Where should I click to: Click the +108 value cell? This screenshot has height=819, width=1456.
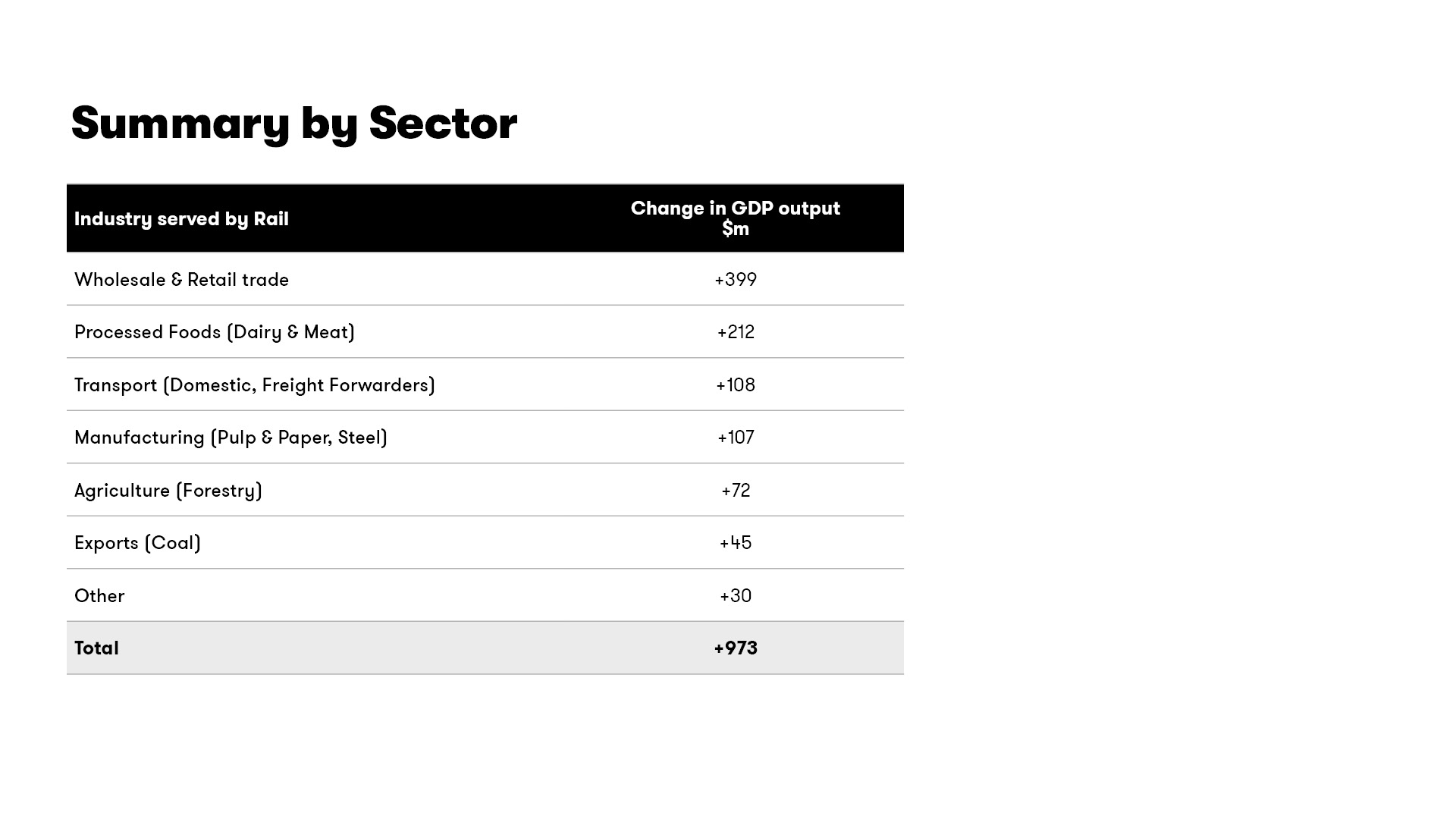pyautogui.click(x=735, y=385)
